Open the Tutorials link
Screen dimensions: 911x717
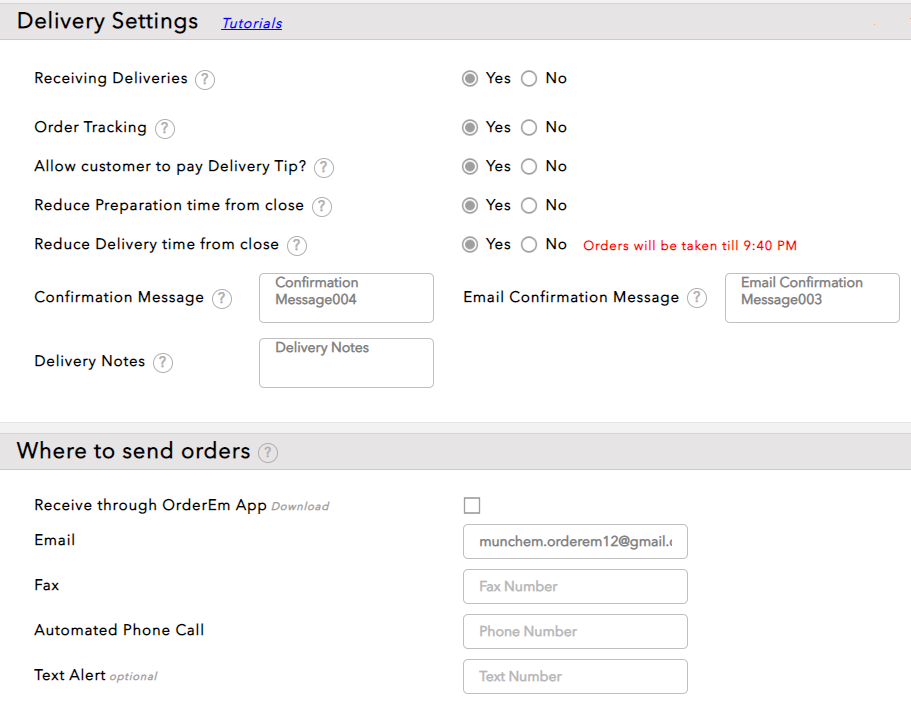click(x=252, y=23)
